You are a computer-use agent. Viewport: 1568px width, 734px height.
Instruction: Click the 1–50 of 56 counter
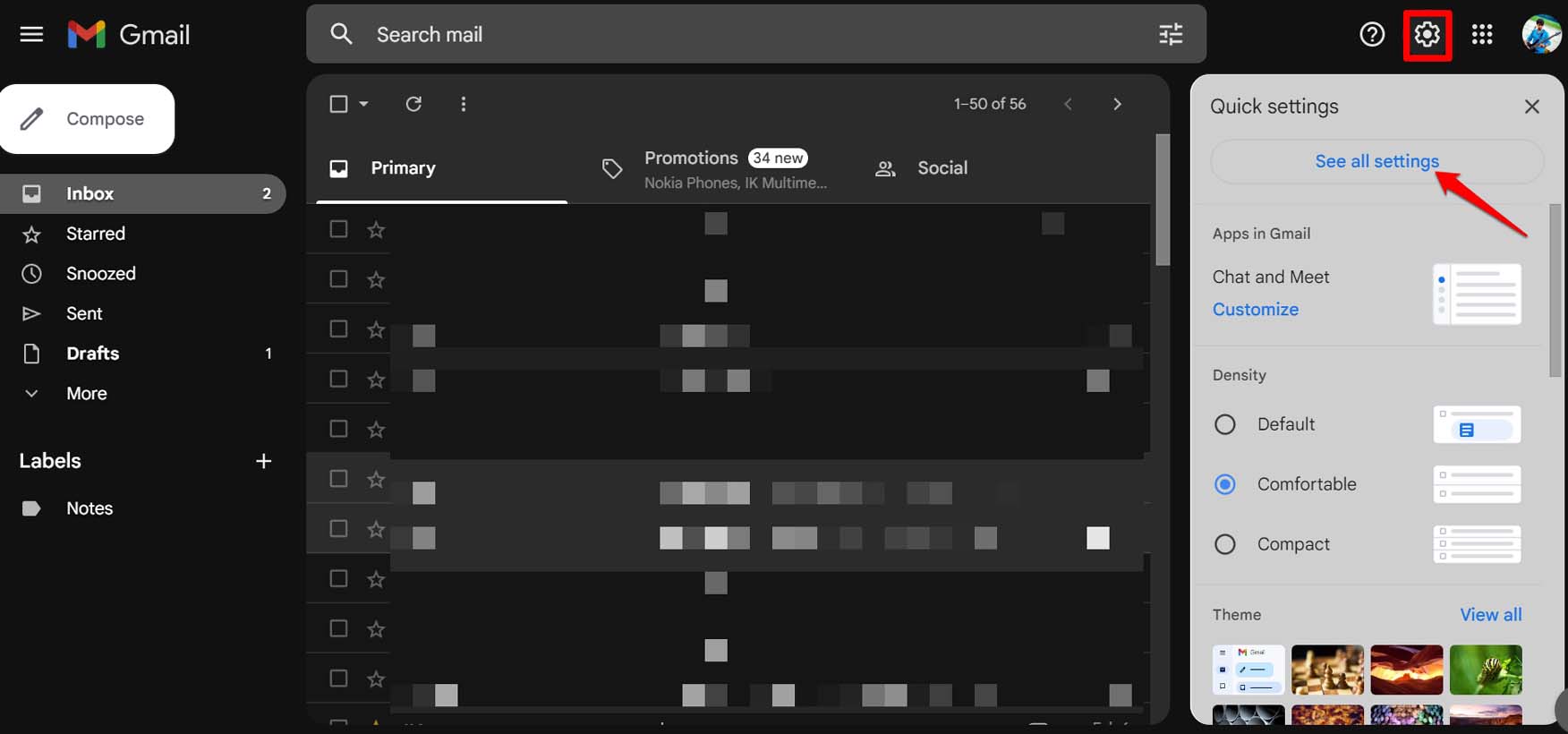pos(990,104)
